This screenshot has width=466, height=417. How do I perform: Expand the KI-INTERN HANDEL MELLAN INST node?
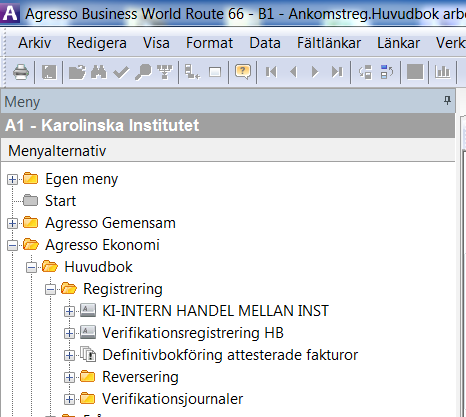point(69,311)
